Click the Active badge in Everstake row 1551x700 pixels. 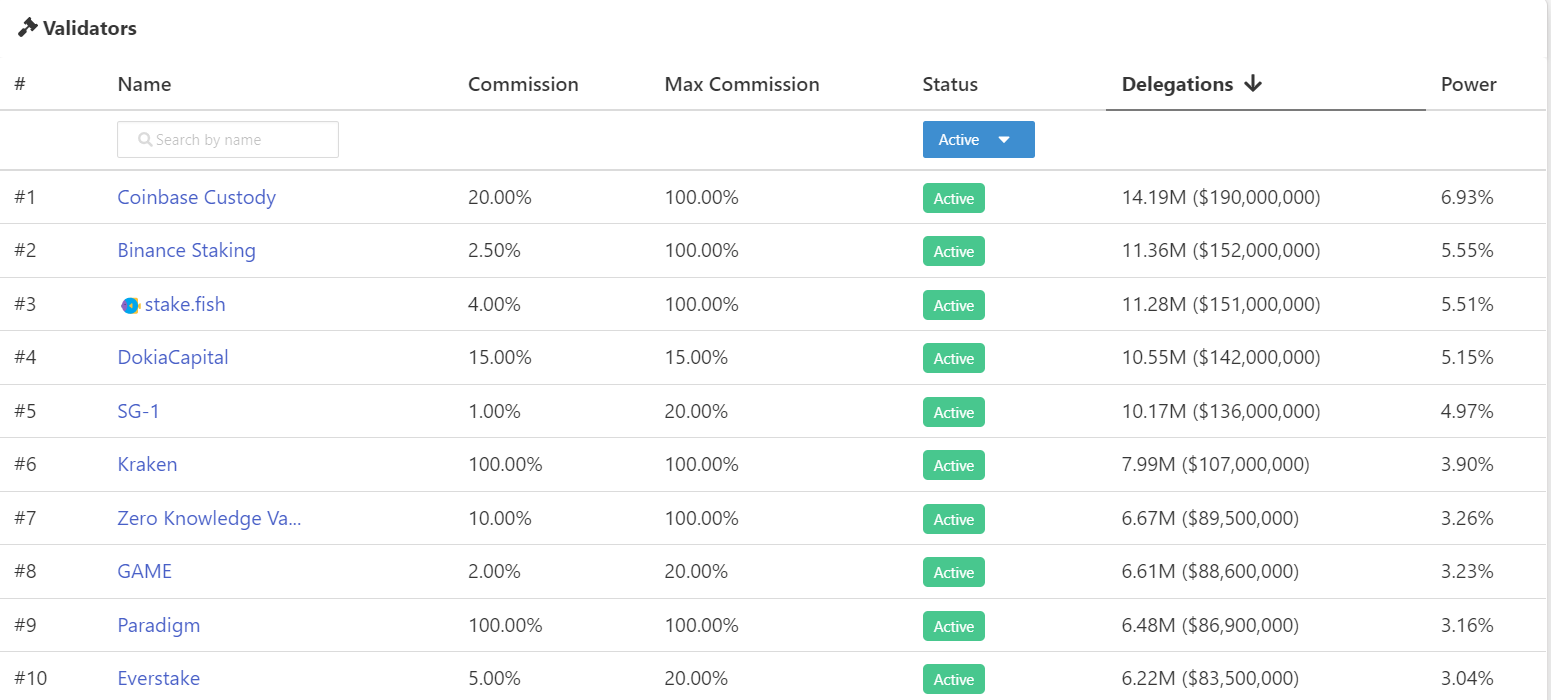[x=954, y=679]
